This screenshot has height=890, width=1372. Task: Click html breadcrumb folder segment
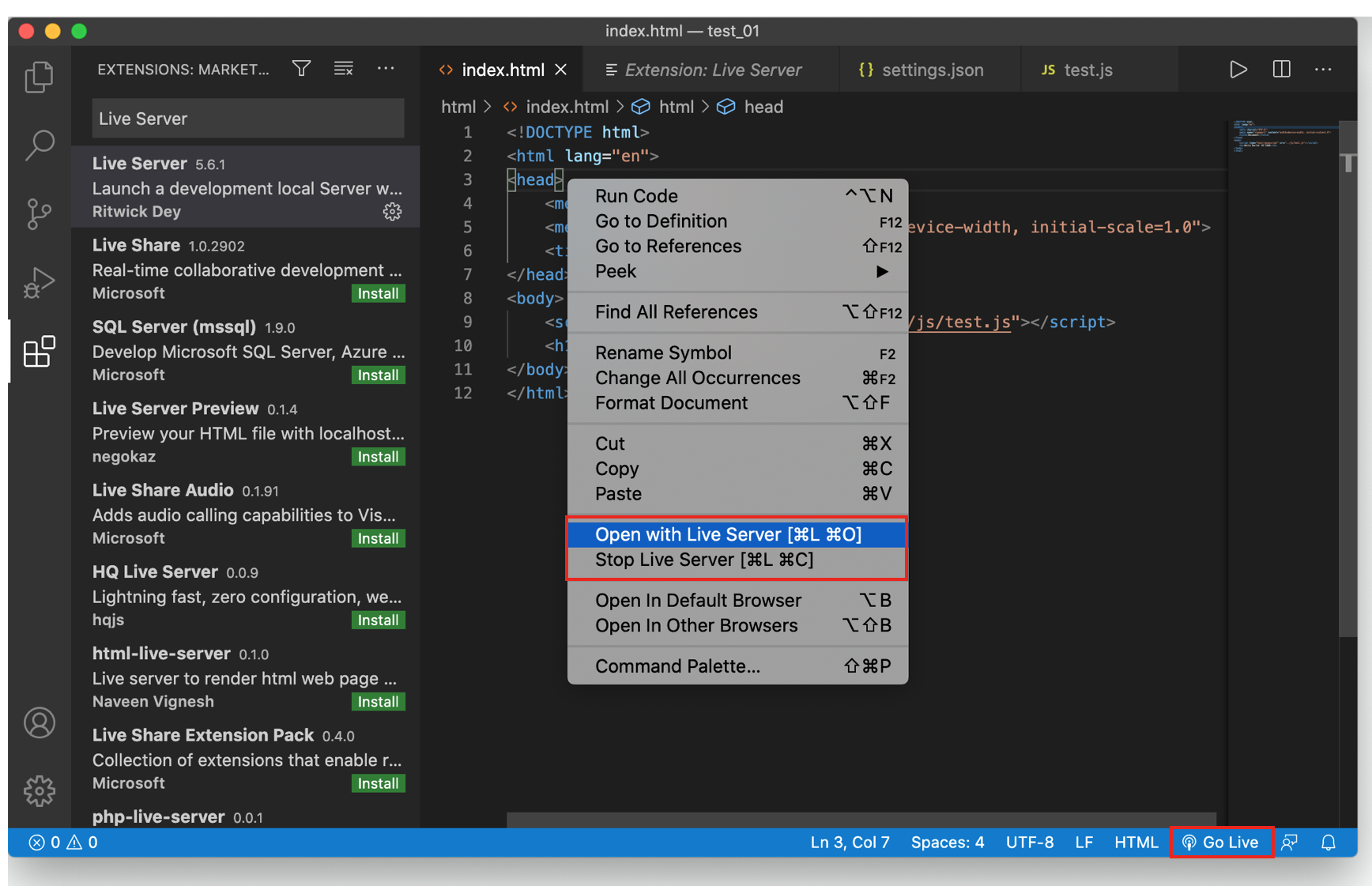[x=458, y=107]
